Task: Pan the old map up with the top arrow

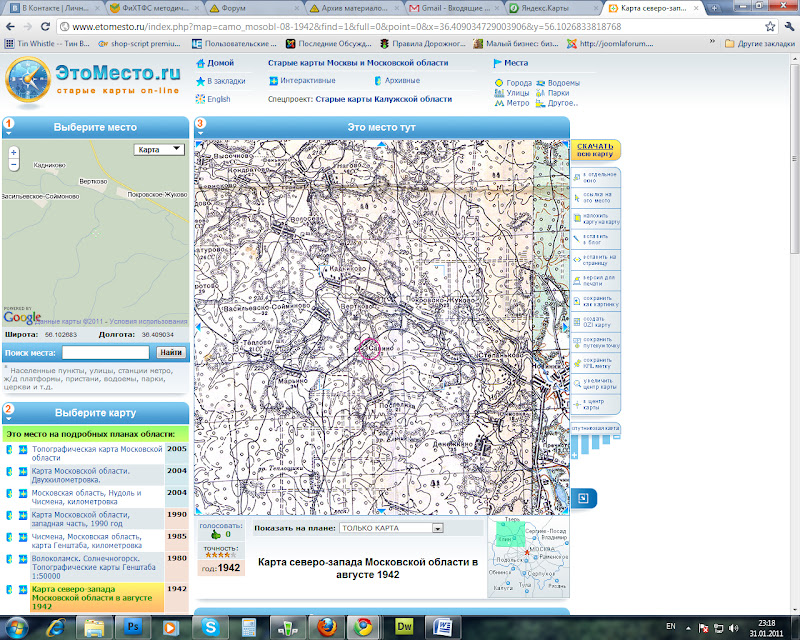Action: pos(381,145)
